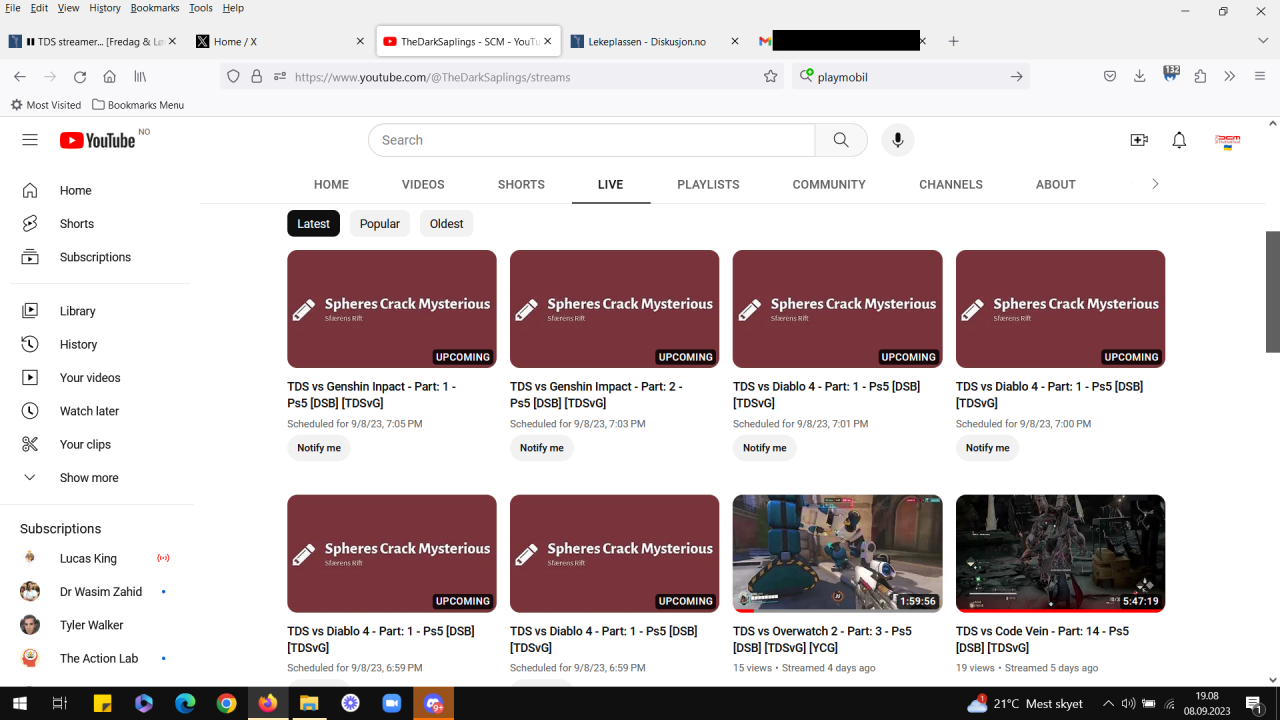The height and width of the screenshot is (720, 1280).
Task: Reload the page with Firefox refresh button
Action: pos(80,77)
